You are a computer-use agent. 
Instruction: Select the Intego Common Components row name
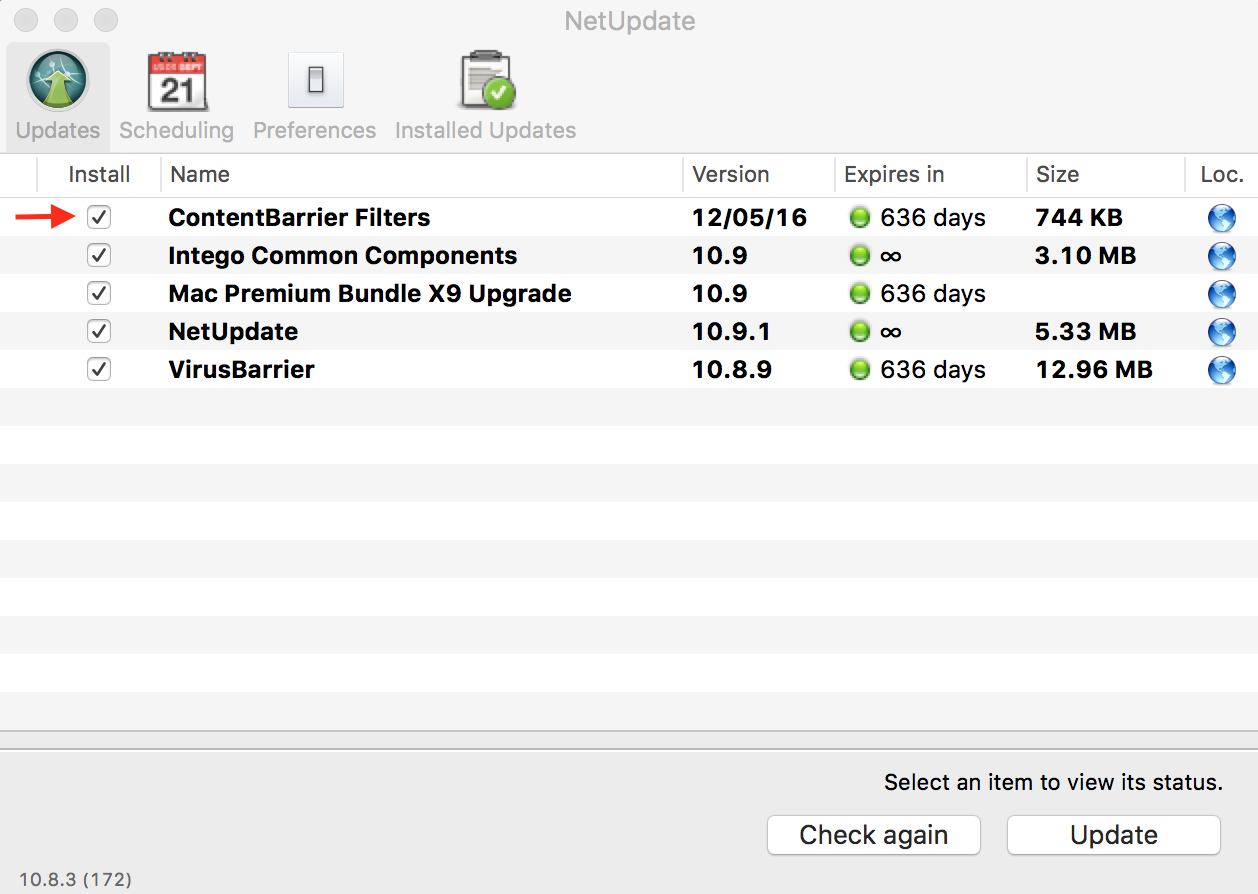coord(343,256)
